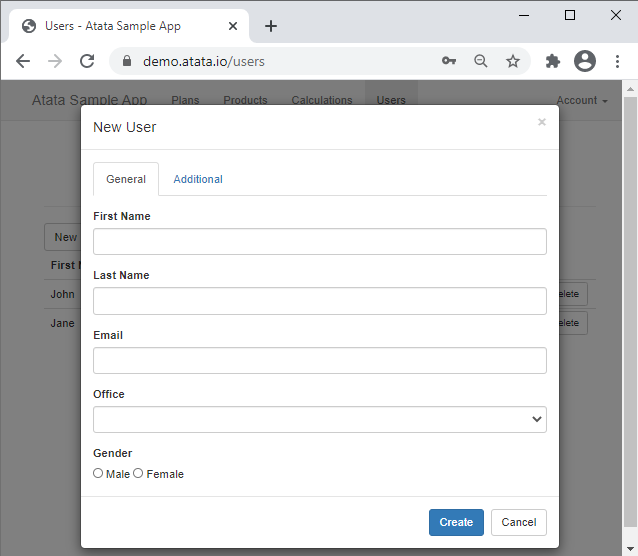Click the scrollbar up arrow
This screenshot has height=556, width=638.
(x=630, y=89)
